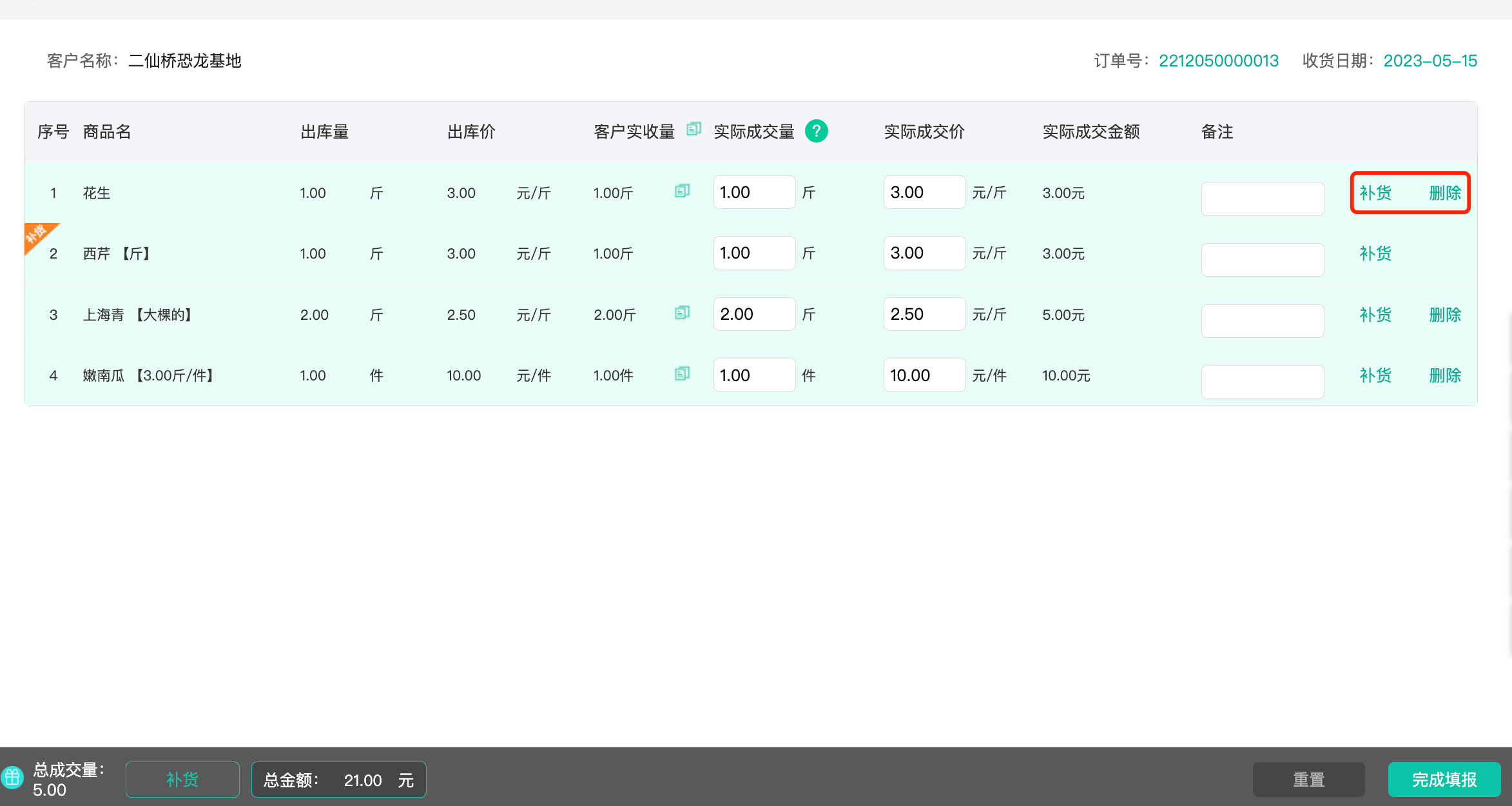
Task: Click 补货 link for 花生 row
Action: pos(1375,193)
